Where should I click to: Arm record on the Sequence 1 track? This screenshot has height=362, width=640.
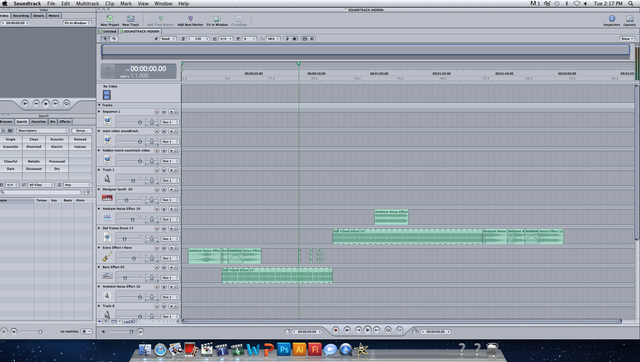pos(157,112)
